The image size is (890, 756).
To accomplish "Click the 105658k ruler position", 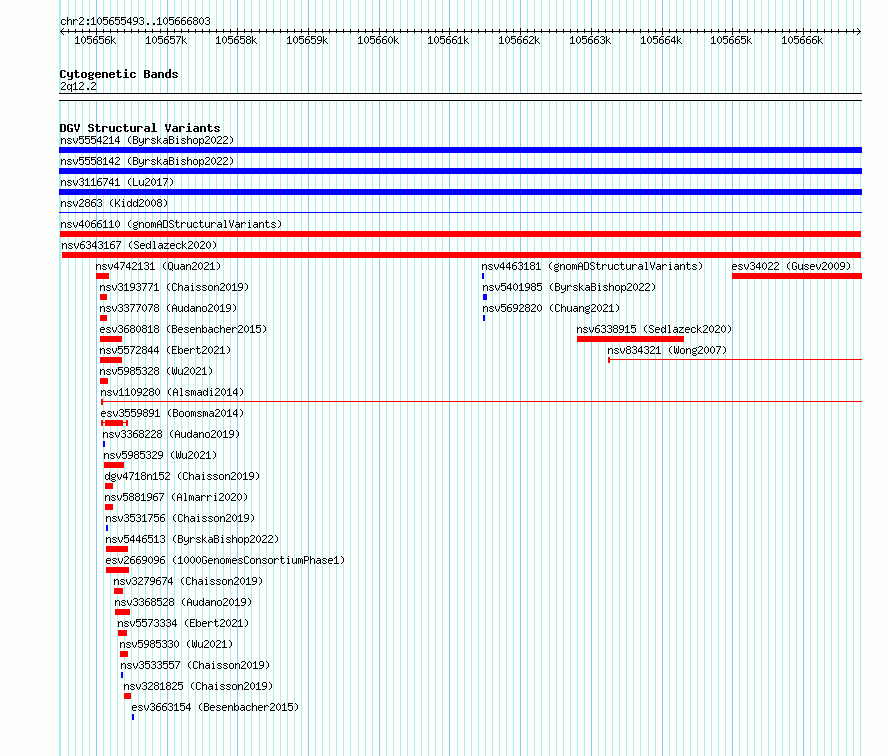I will click(236, 40).
